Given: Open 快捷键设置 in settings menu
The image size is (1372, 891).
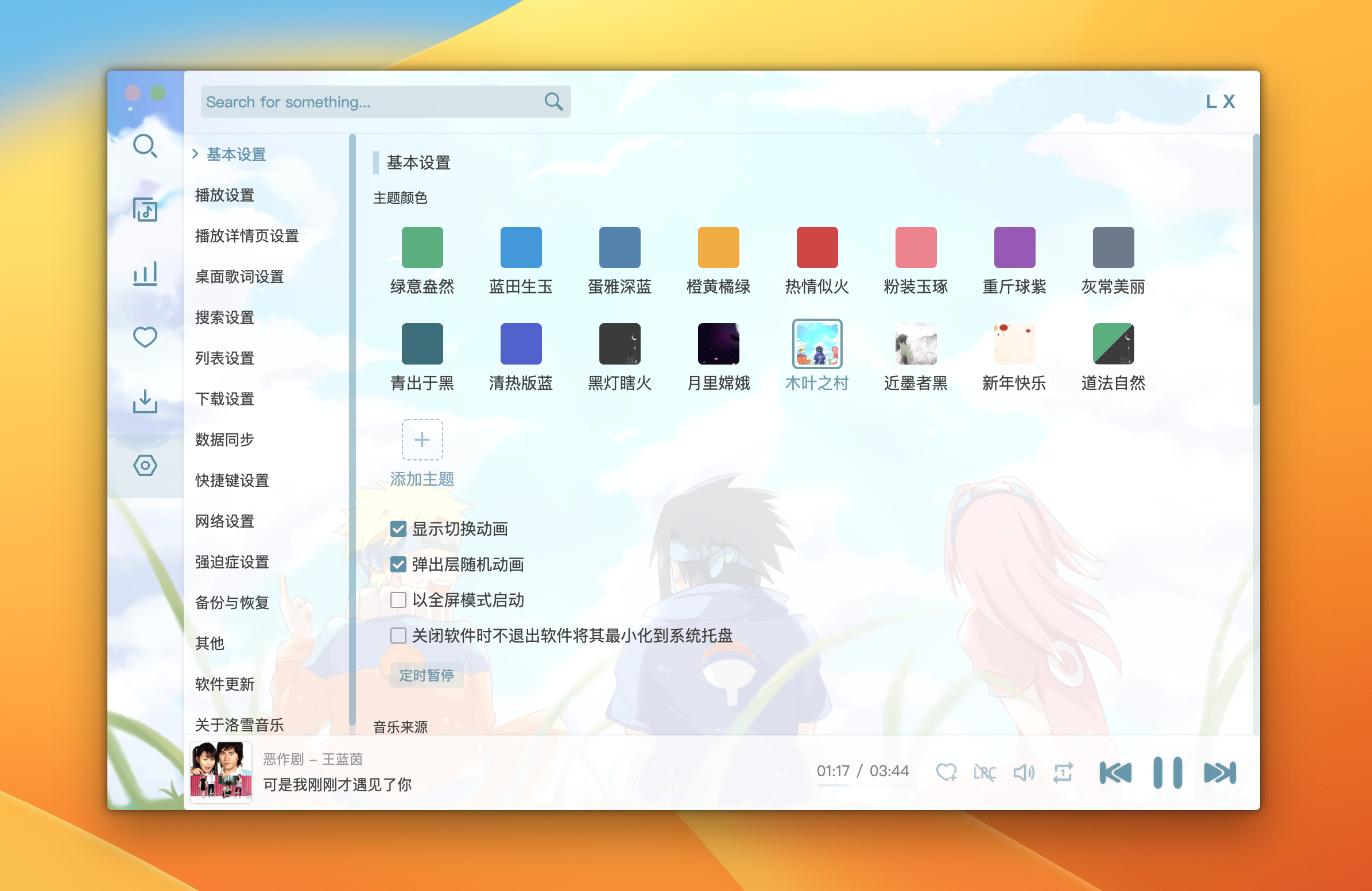Looking at the screenshot, I should click(232, 480).
